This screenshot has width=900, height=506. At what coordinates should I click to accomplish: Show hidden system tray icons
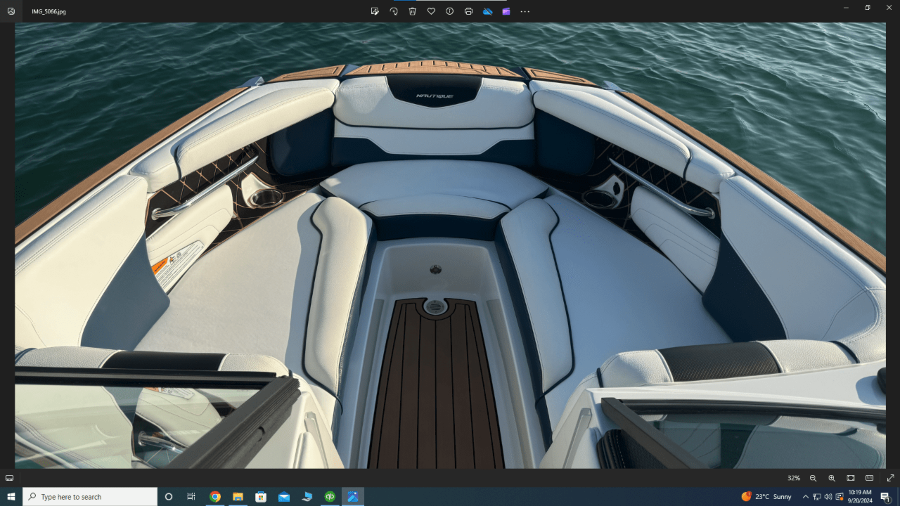(805, 497)
